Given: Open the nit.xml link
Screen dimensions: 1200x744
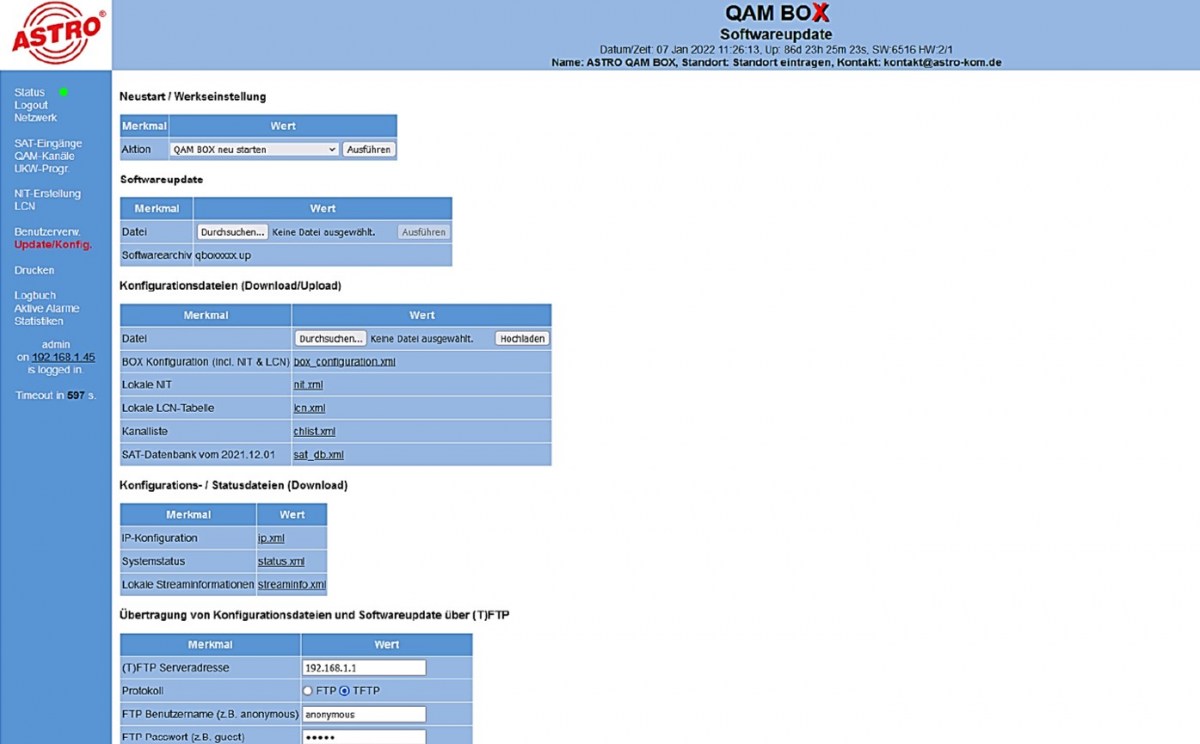Looking at the screenshot, I should (x=308, y=384).
